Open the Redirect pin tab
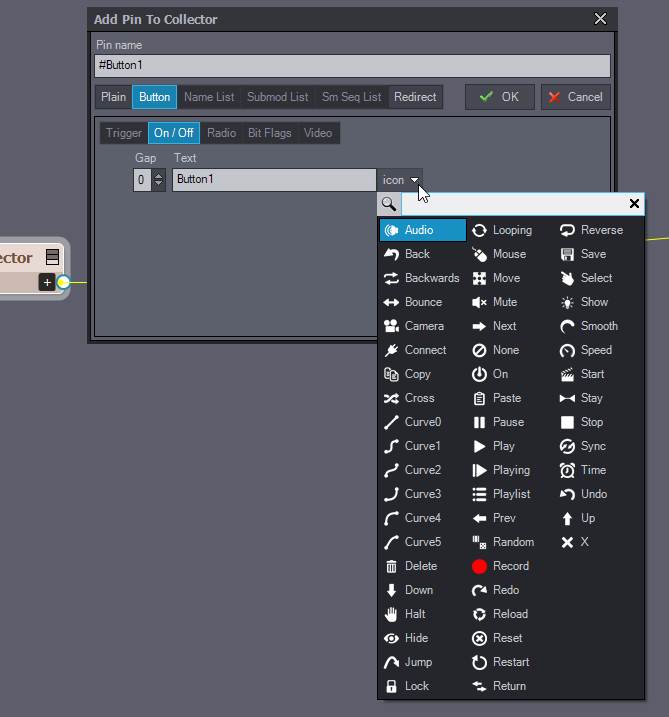This screenshot has height=717, width=669. (415, 97)
